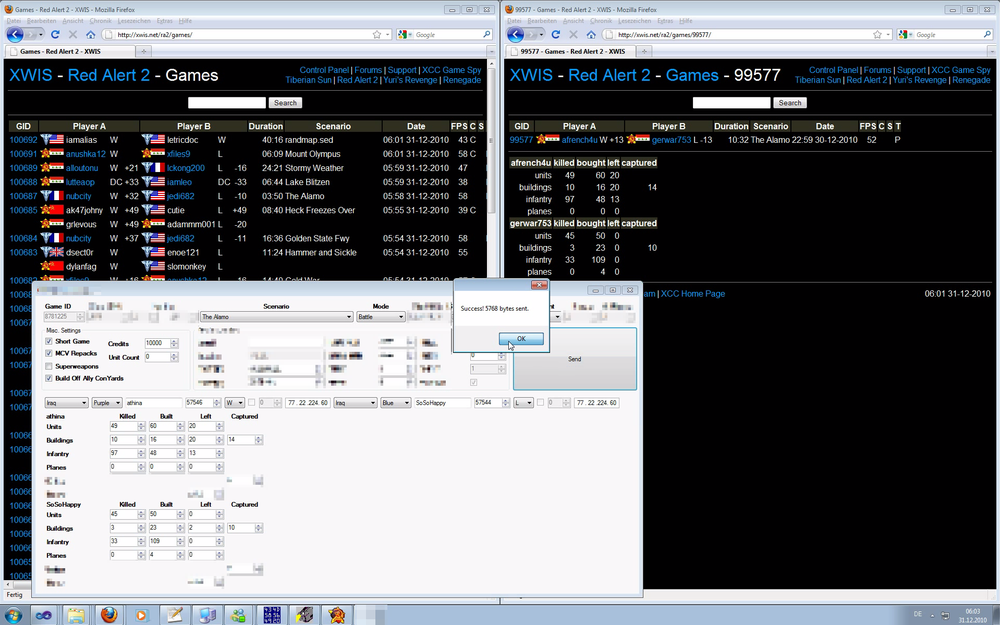Open the Iraq country dropdown for athina

(66, 402)
